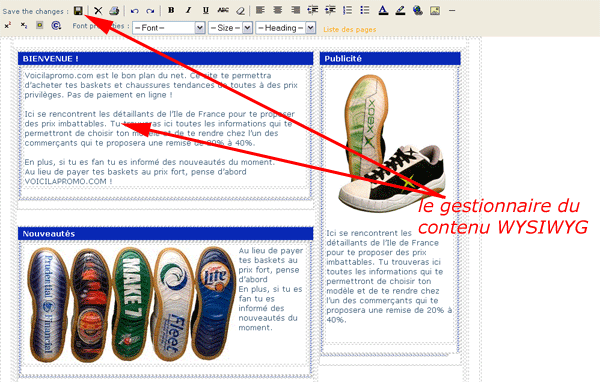600x382 pixels.
Task: Expand the Heading dropdown
Action: (285, 28)
